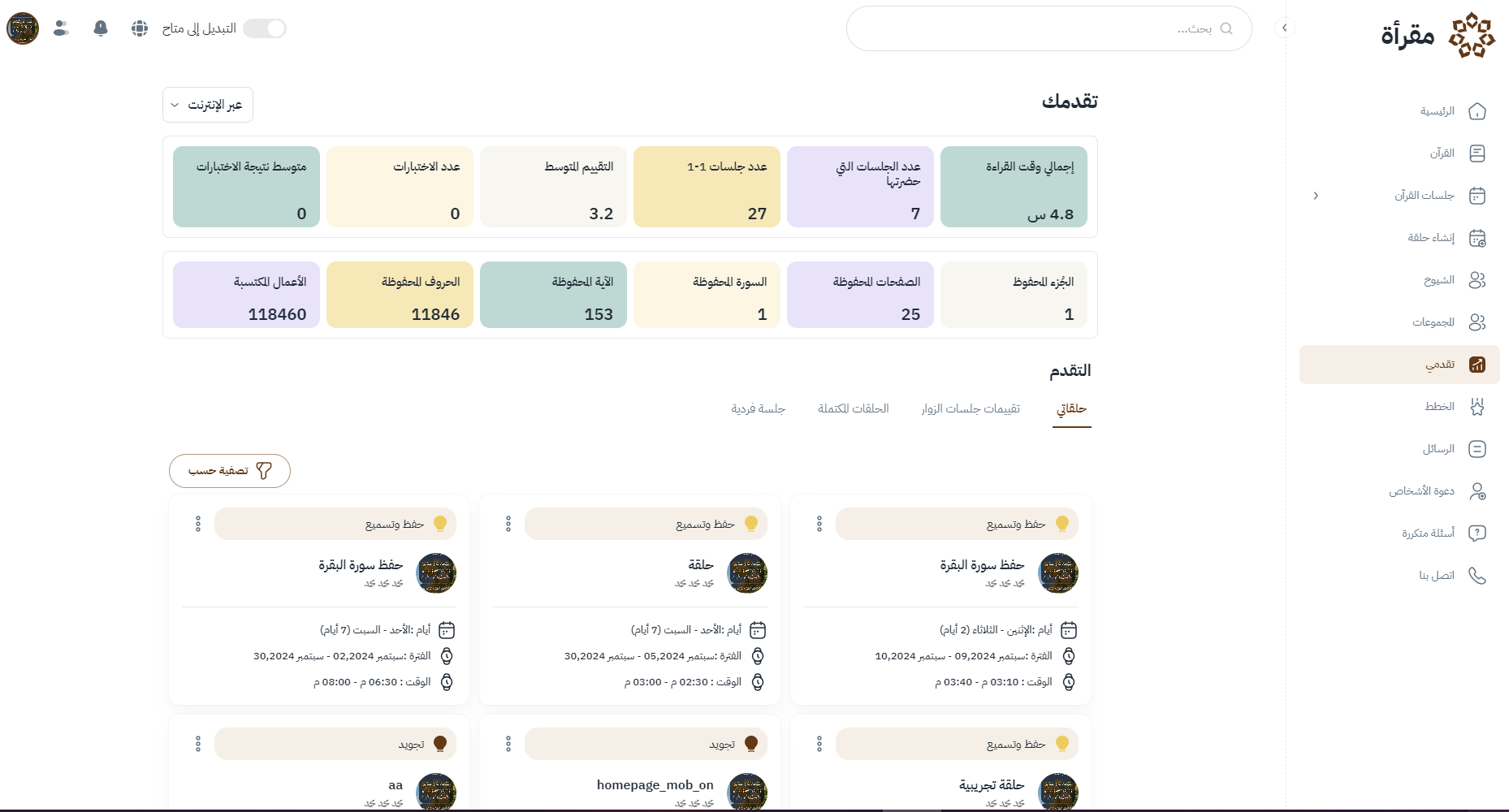Click the contact us phone icon
Viewport: 1509px width, 812px height.
[x=1477, y=576]
